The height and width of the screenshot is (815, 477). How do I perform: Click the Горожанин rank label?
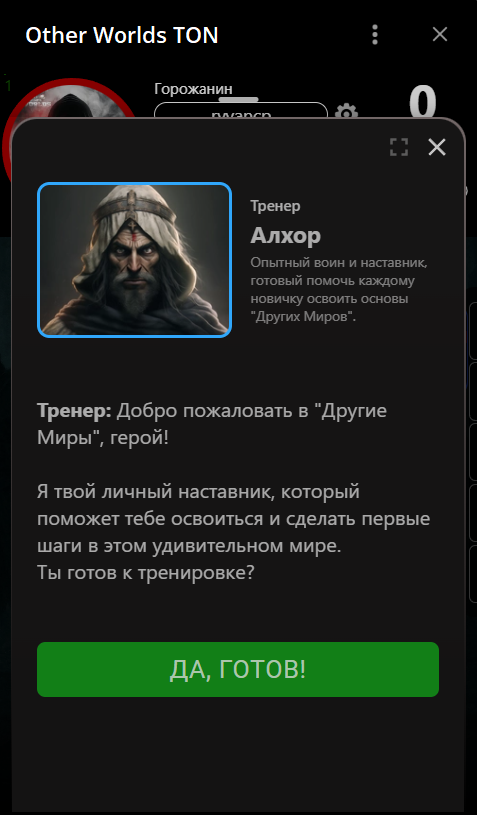193,88
